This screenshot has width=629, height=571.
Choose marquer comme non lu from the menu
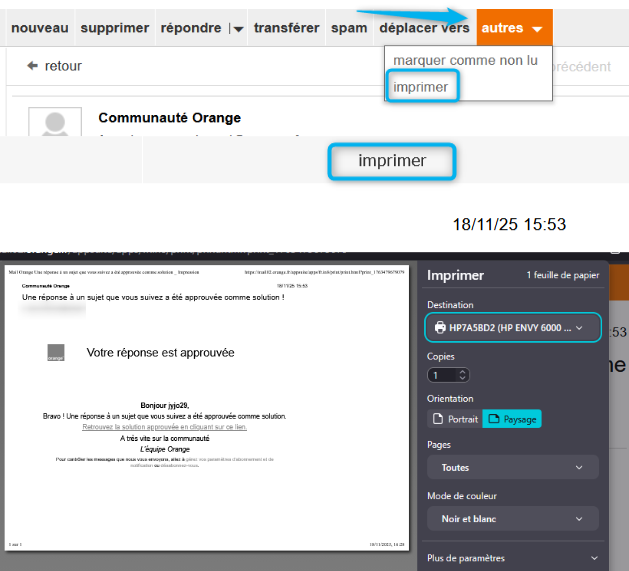[465, 60]
